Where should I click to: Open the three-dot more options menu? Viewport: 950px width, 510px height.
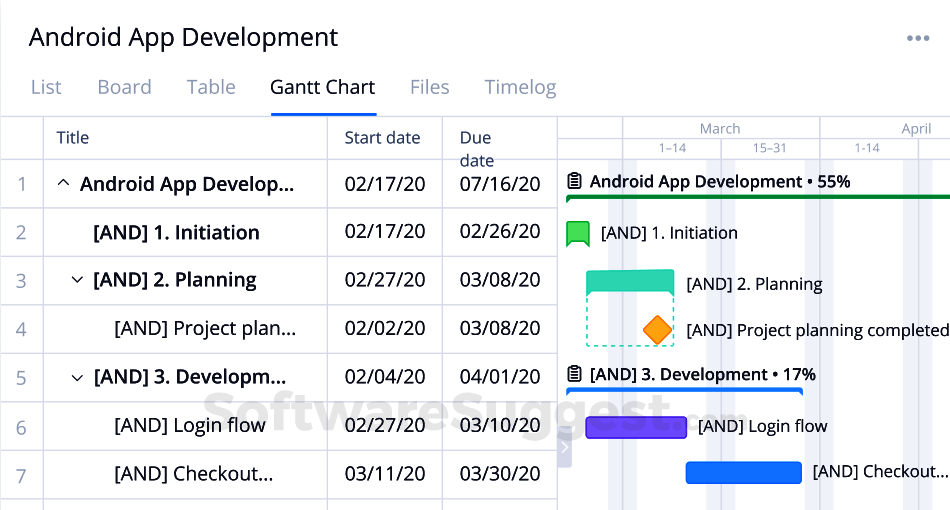coord(917,39)
